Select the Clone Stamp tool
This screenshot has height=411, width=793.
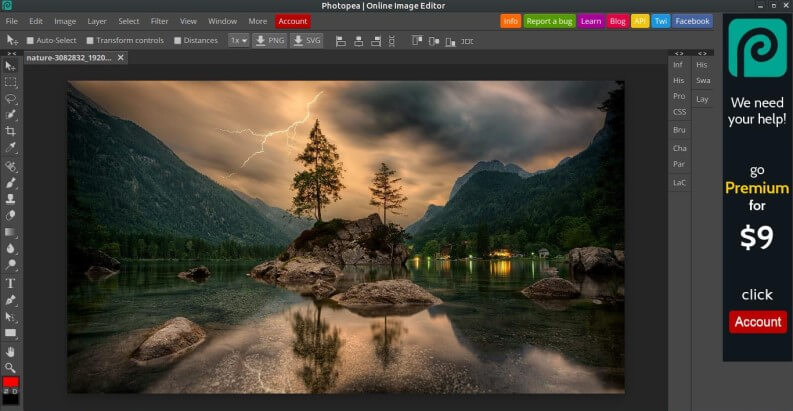[10, 199]
